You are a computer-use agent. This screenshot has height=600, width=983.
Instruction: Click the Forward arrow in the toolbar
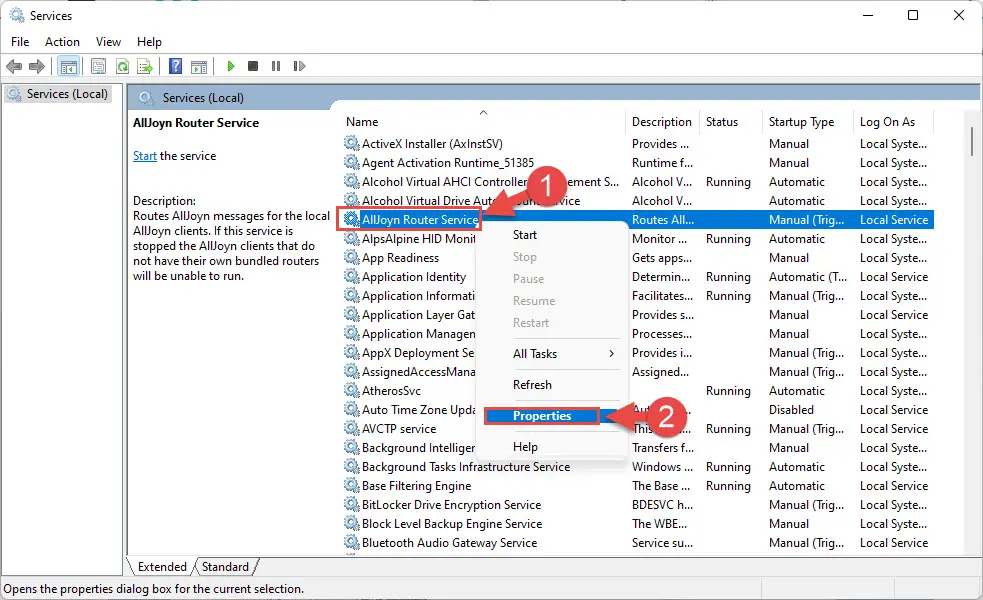click(37, 66)
